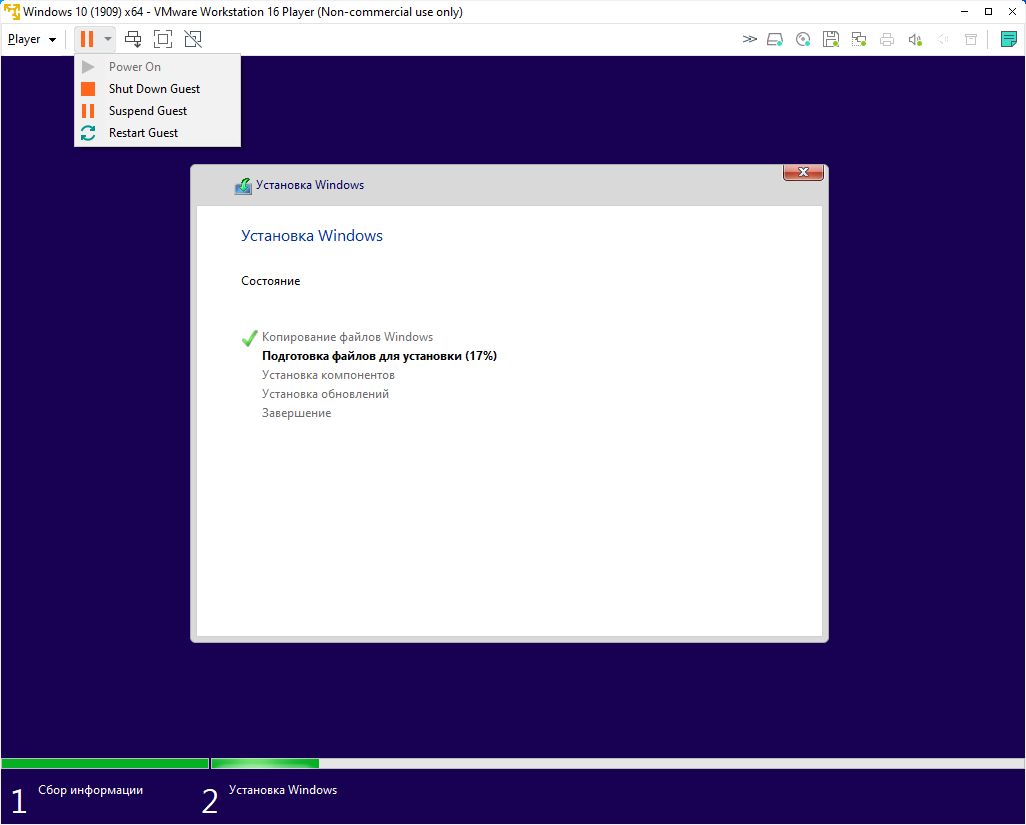Screen dimensions: 1026x825
Task: Click the greyed-out archive box device icon
Action: [971, 39]
